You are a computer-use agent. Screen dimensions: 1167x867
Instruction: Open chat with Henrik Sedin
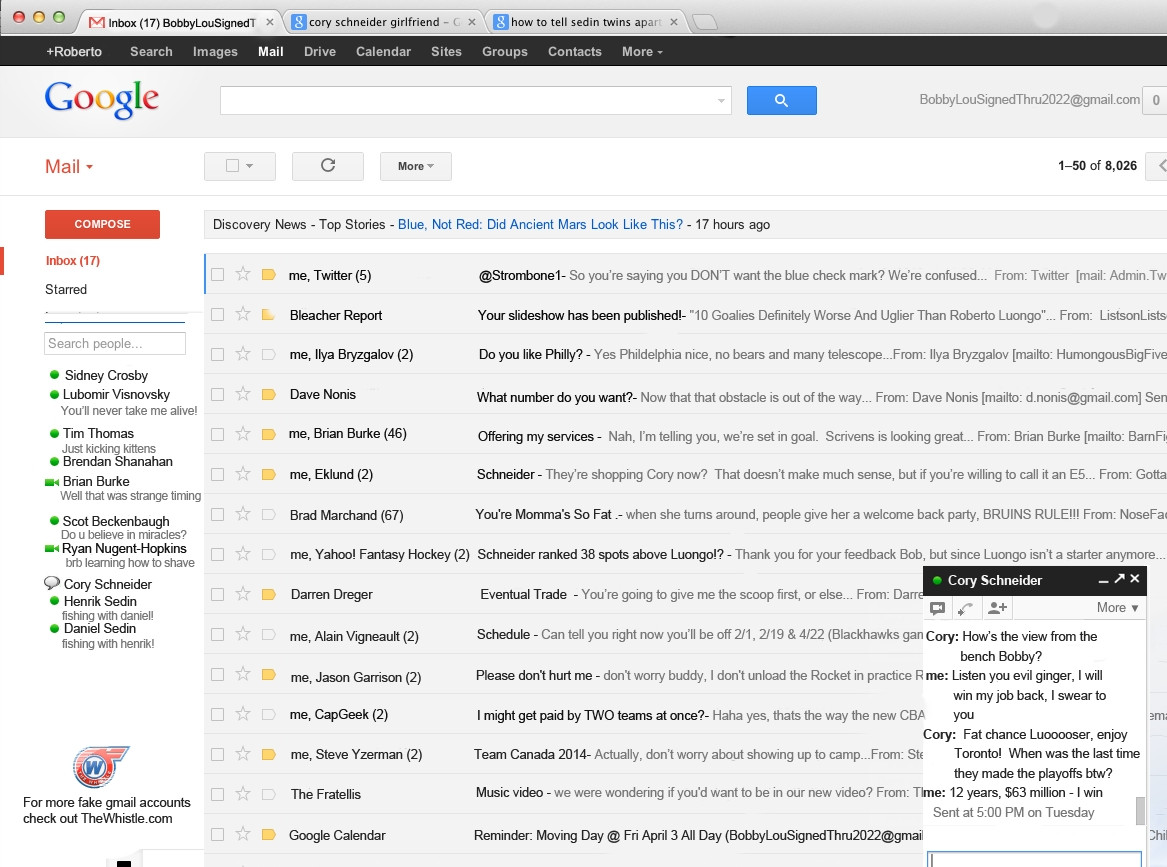pyautogui.click(x=100, y=601)
